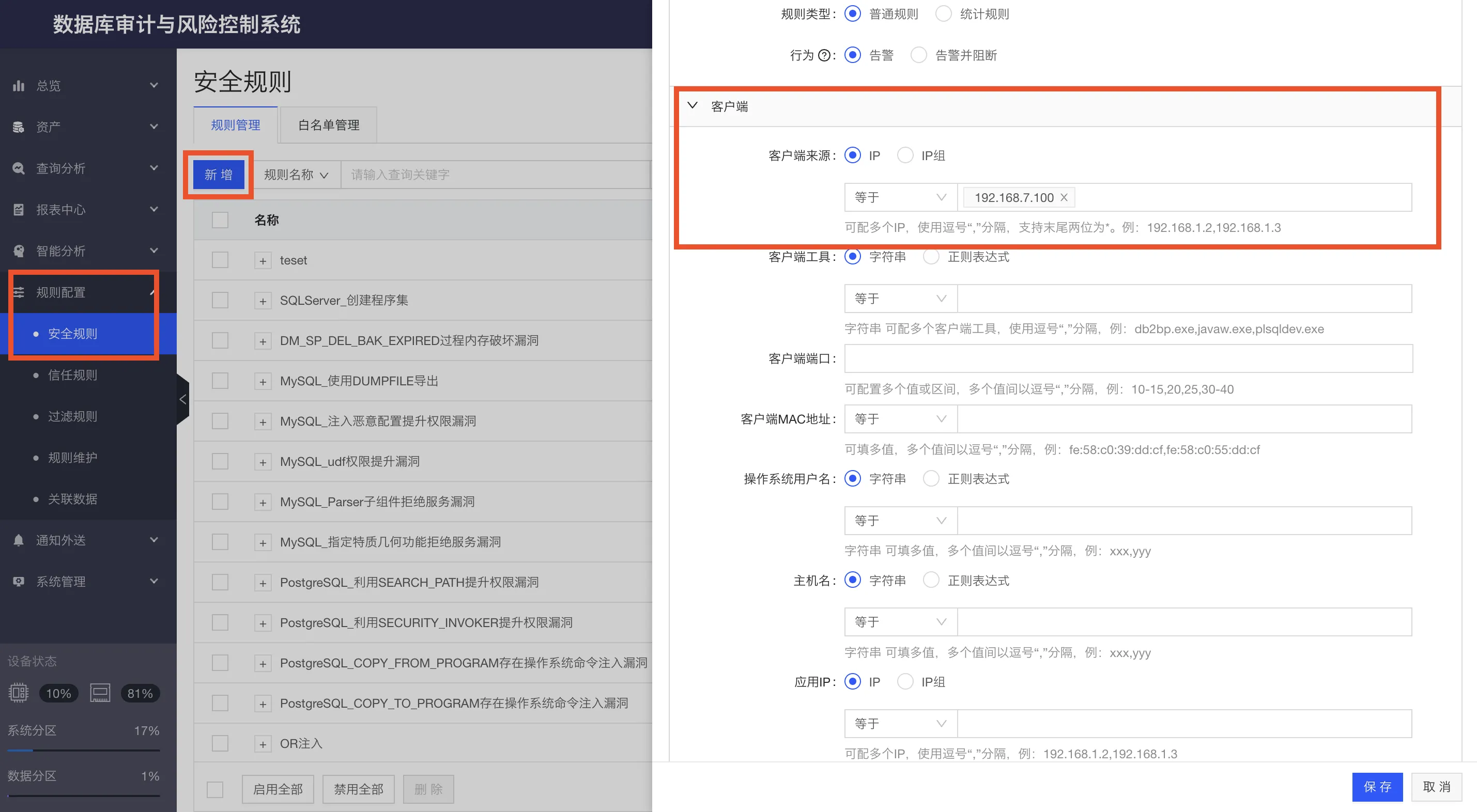The height and width of the screenshot is (812, 1477).
Task: Open 查询分析 via the magnifier icon
Action: pyautogui.click(x=19, y=168)
